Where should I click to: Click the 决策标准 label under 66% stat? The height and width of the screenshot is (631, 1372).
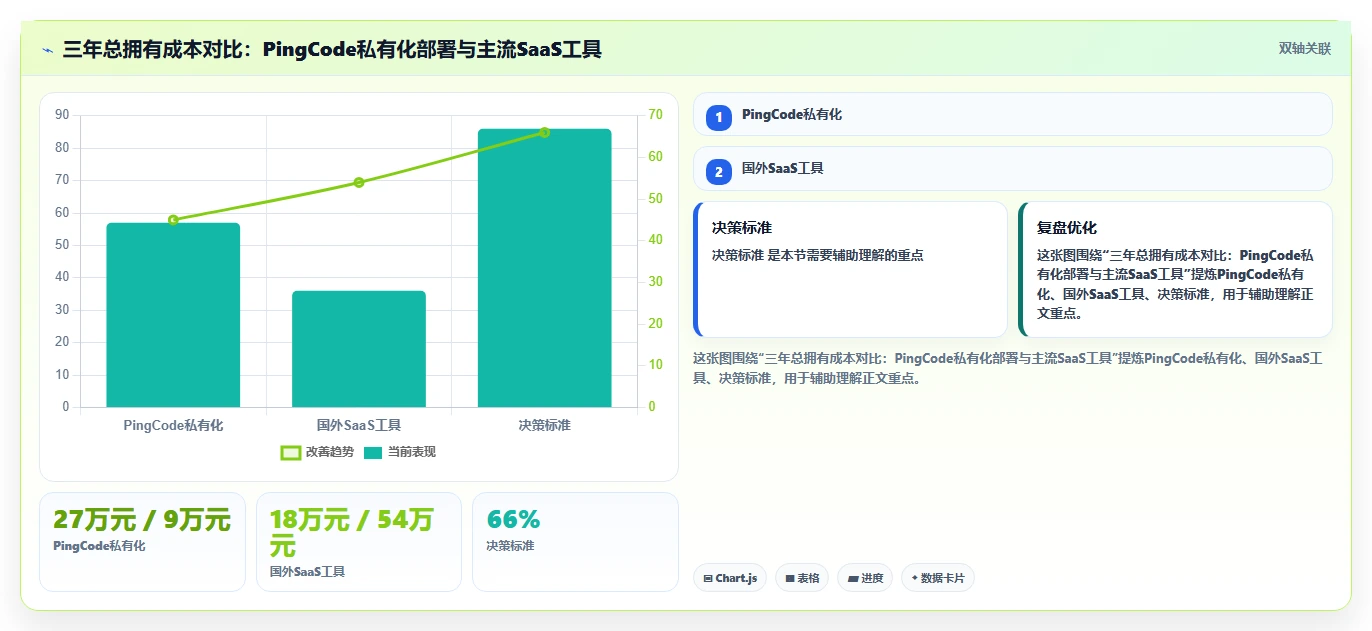point(510,546)
